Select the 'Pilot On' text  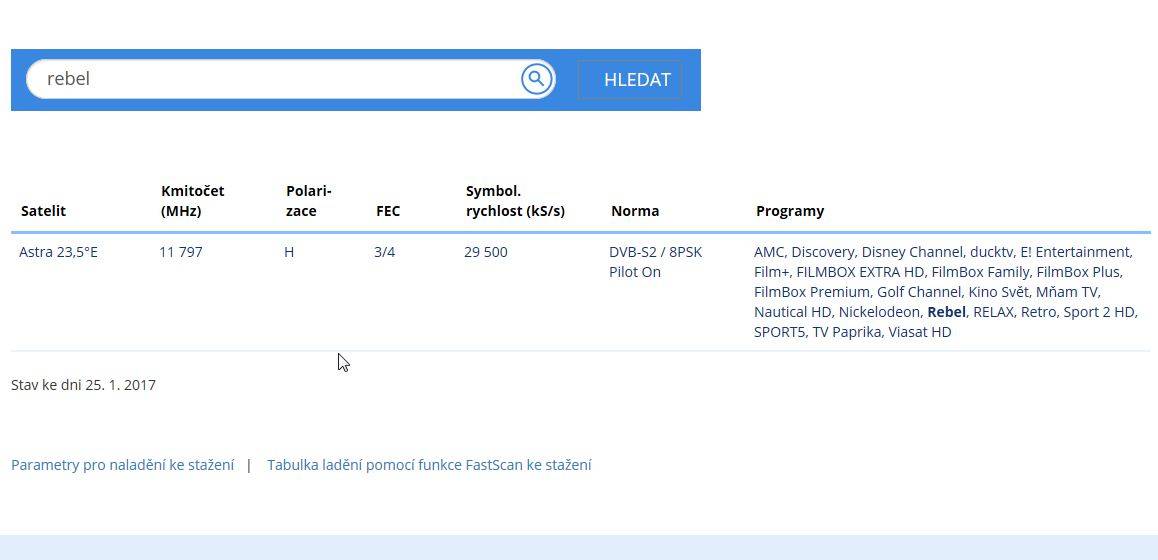(x=635, y=272)
